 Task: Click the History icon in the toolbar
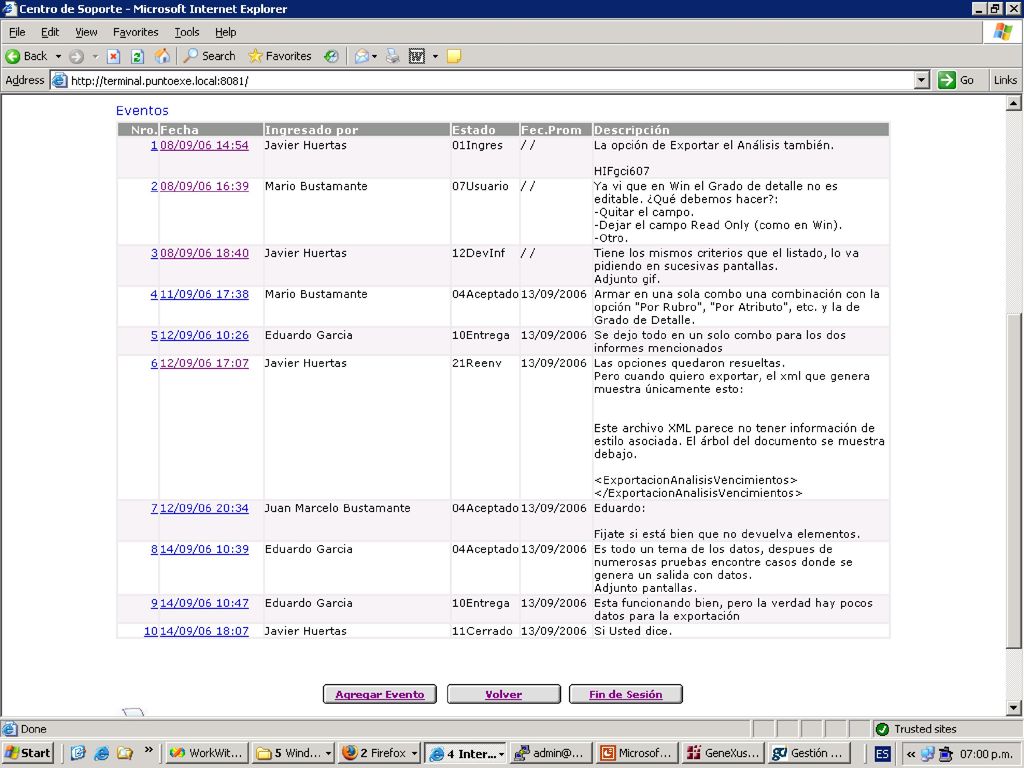(x=331, y=56)
